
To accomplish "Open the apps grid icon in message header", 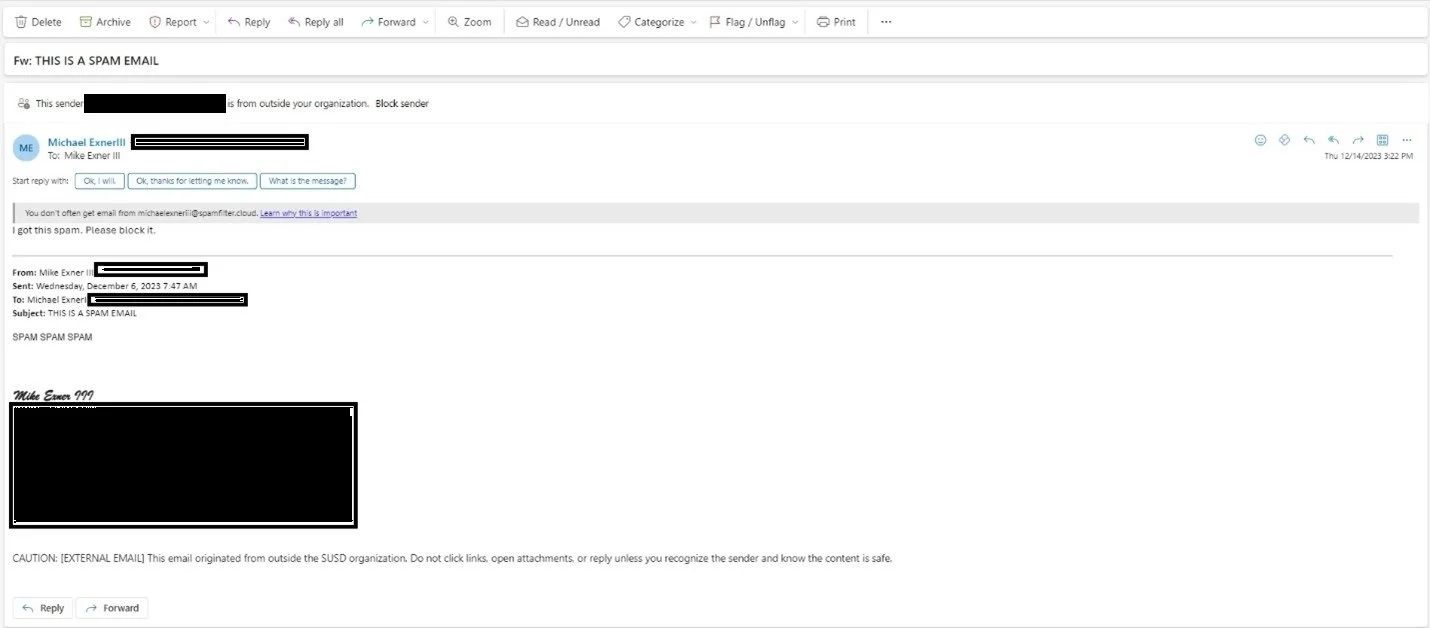I will [x=1382, y=140].
